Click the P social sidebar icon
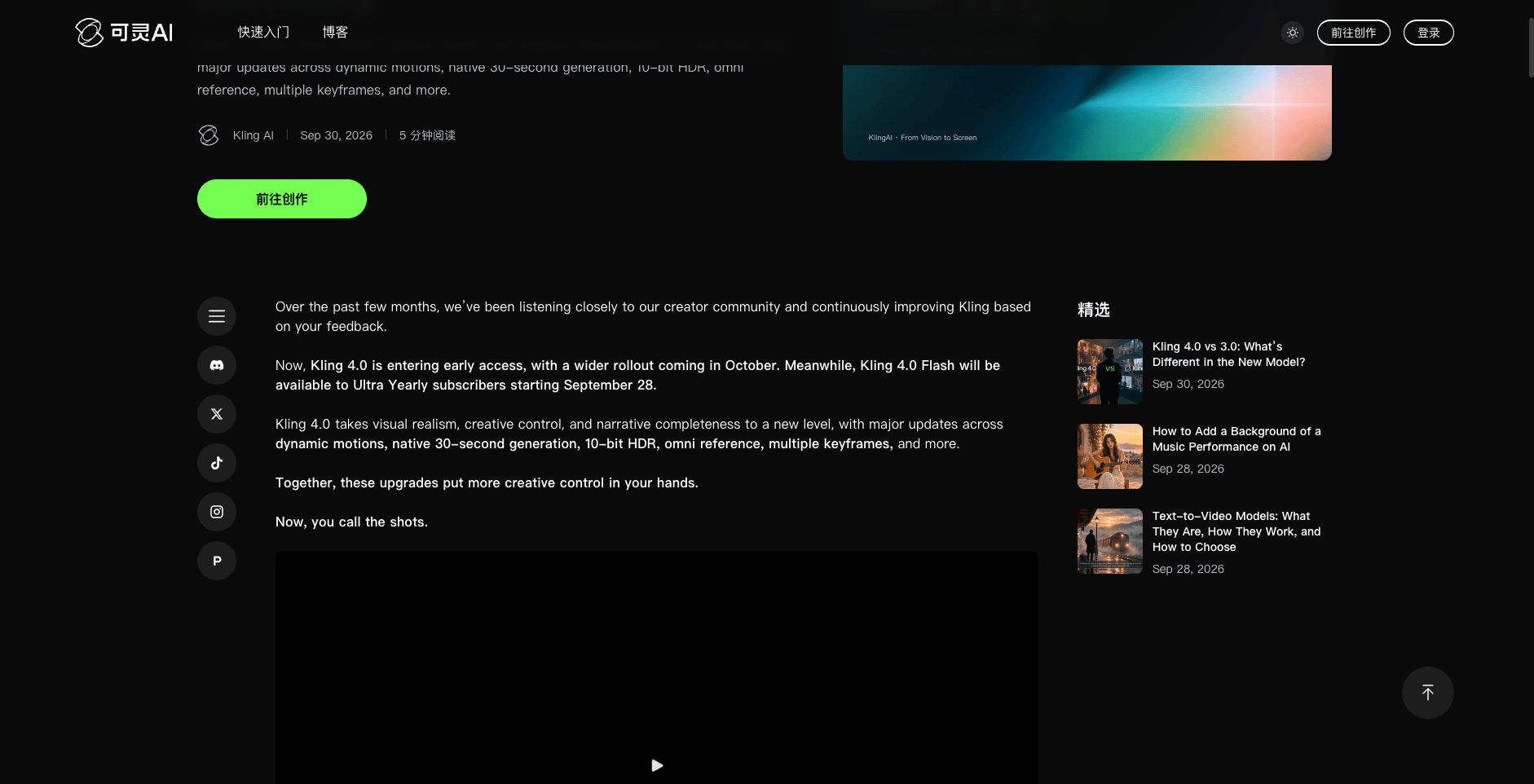Screen dimensions: 1534x784 [217, 561]
